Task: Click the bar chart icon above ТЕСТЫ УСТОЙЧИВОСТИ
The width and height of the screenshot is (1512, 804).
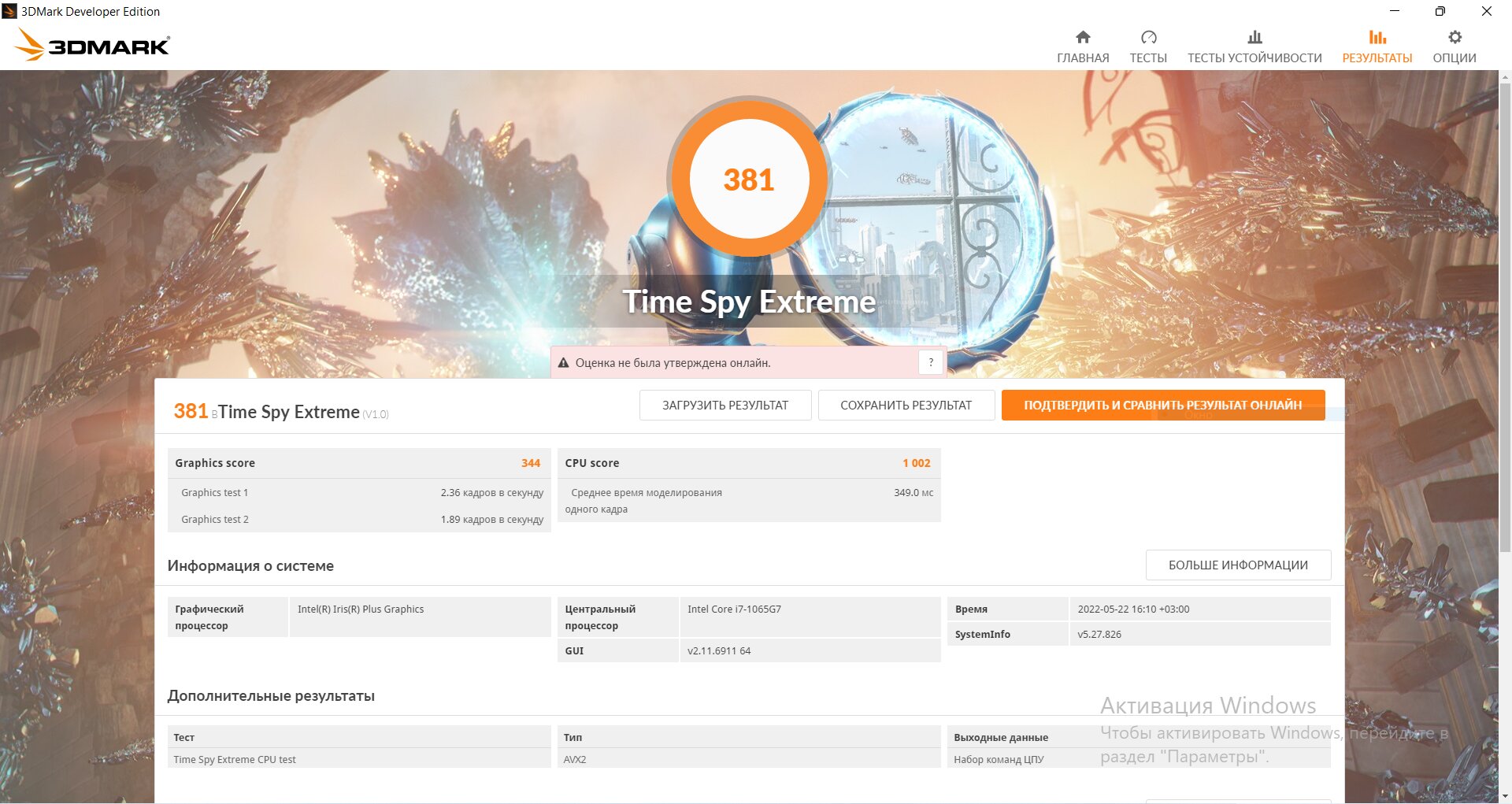Action: (x=1254, y=37)
